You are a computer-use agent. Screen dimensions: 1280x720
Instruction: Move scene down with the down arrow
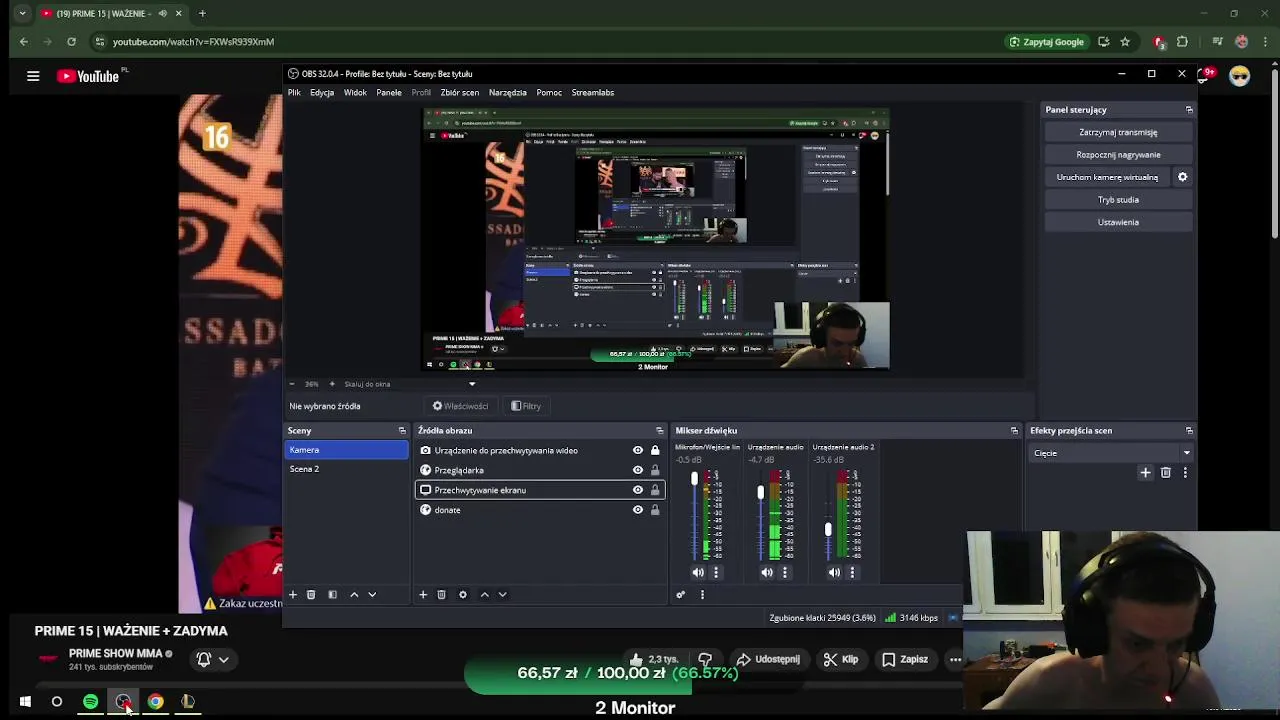pos(372,594)
